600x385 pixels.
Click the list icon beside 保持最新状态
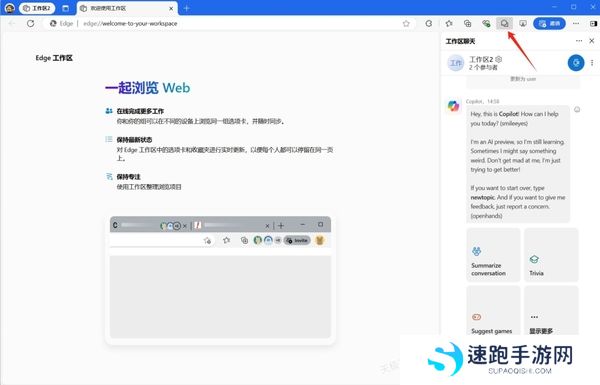coord(109,139)
